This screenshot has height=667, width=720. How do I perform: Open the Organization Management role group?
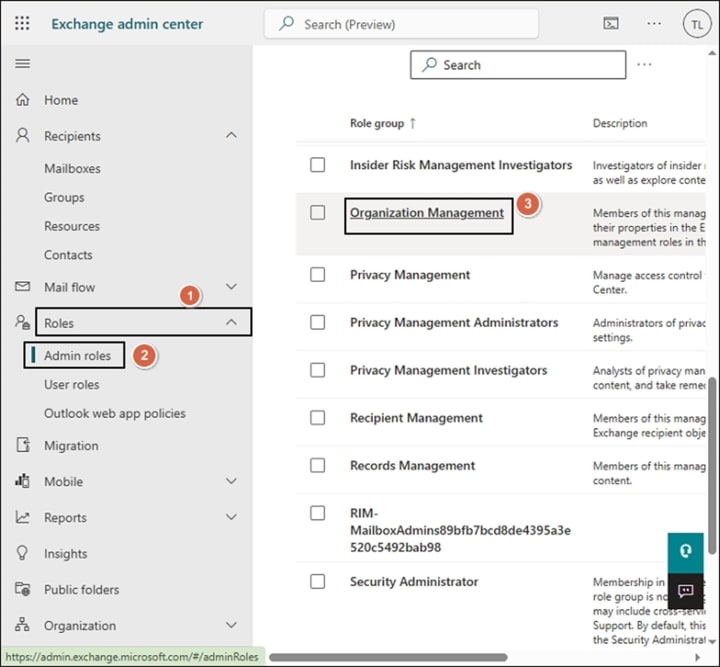click(x=427, y=213)
